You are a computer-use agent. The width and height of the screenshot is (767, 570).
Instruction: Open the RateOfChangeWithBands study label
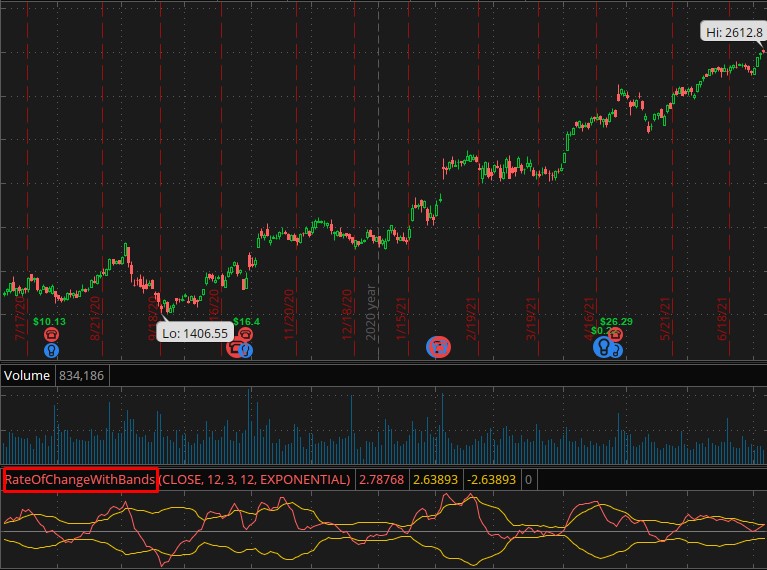[80, 480]
